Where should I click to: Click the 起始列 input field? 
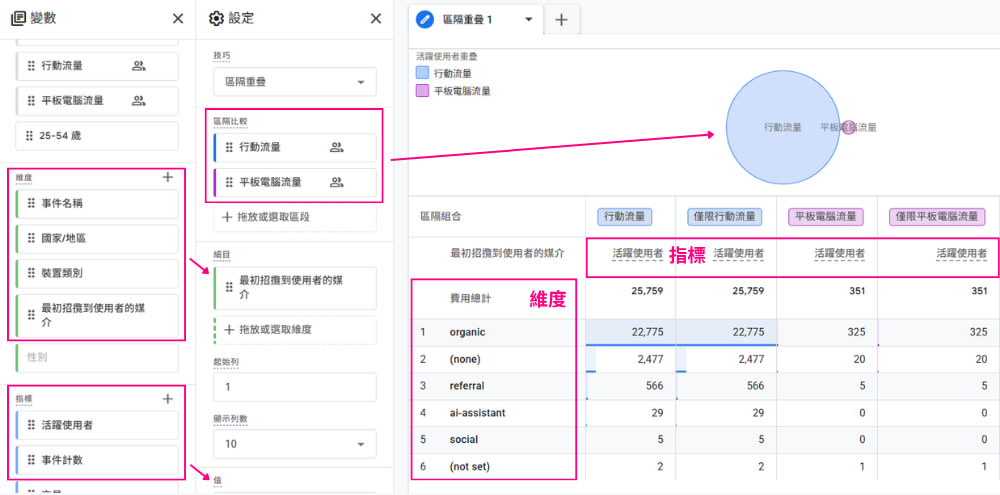click(295, 387)
